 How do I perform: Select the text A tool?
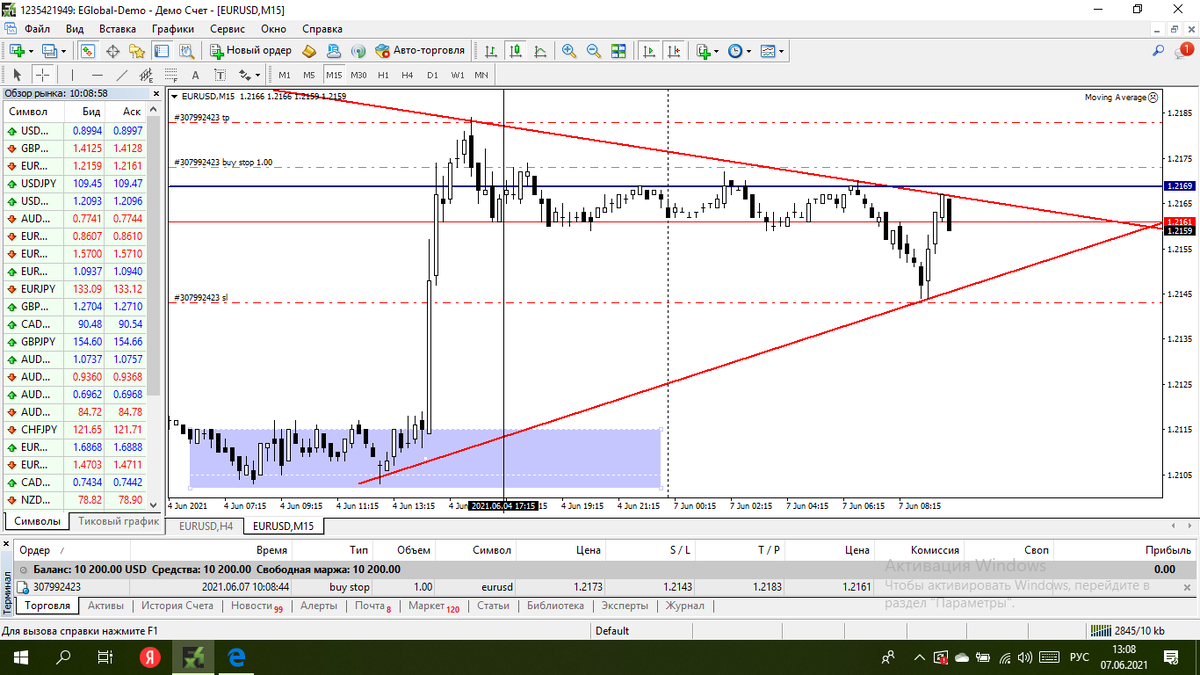pyautogui.click(x=195, y=75)
